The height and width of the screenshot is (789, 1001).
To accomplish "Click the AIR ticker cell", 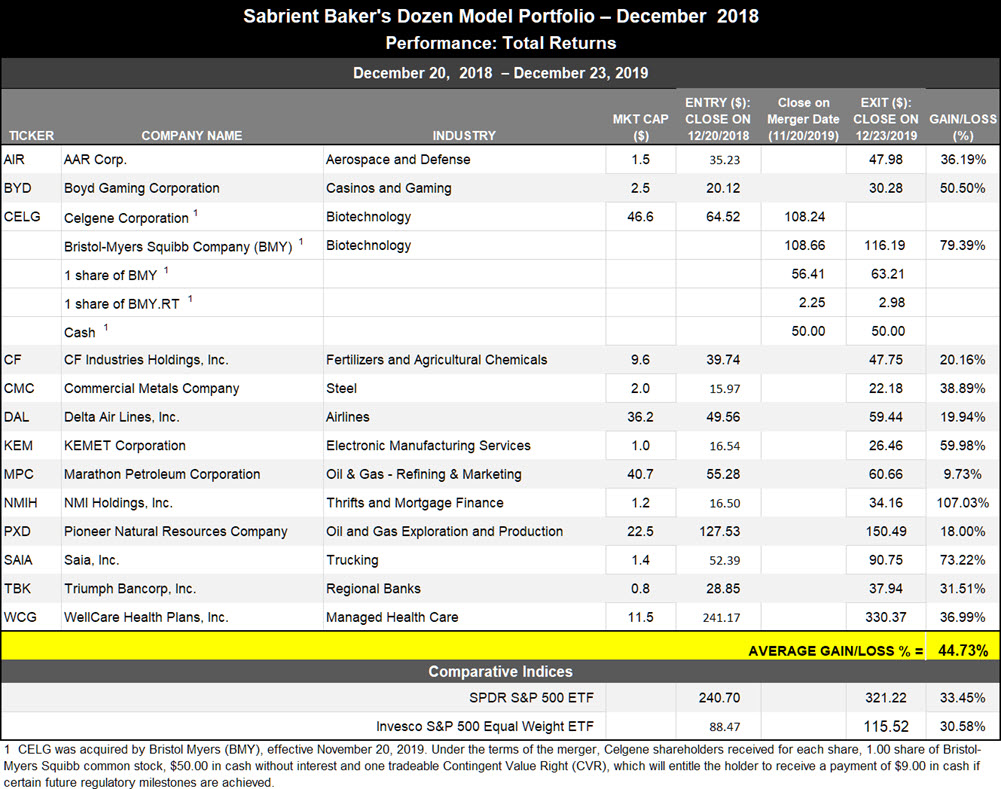I will [x=14, y=160].
